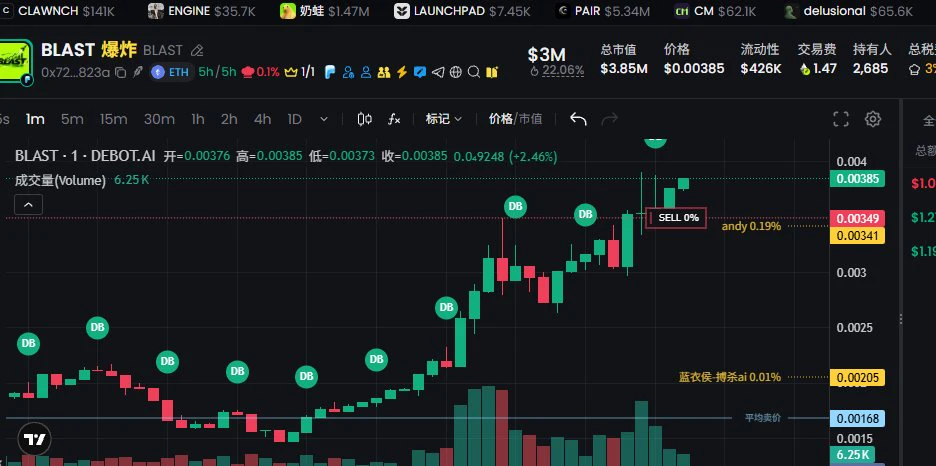Click the 蓝衣侯-搏杀ai 0.01% line label

(x=729, y=377)
